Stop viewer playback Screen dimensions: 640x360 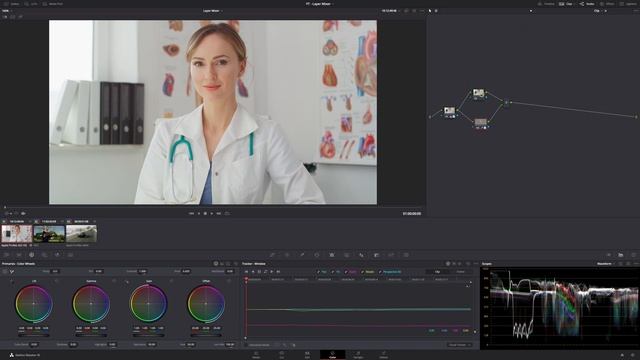[x=205, y=213]
